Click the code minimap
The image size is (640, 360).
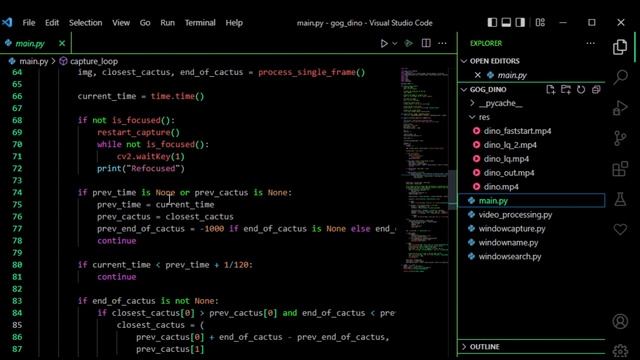pos(424,169)
